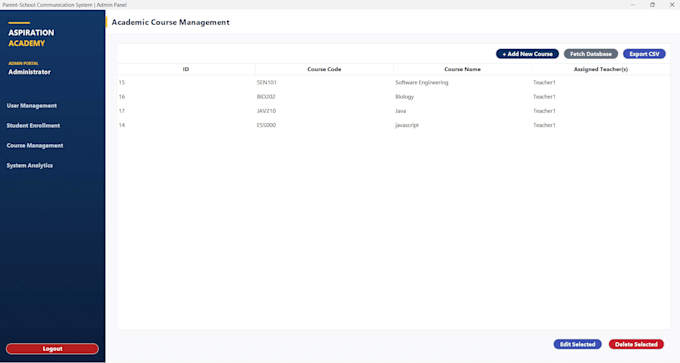Screen dimensions: 680x363
Task: Sort by ID column header
Action: click(x=186, y=69)
